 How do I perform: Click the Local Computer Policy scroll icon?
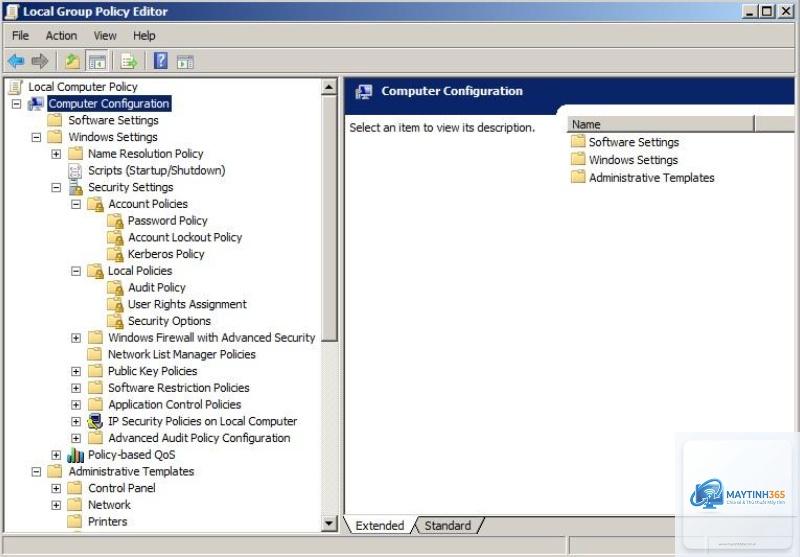point(16,87)
